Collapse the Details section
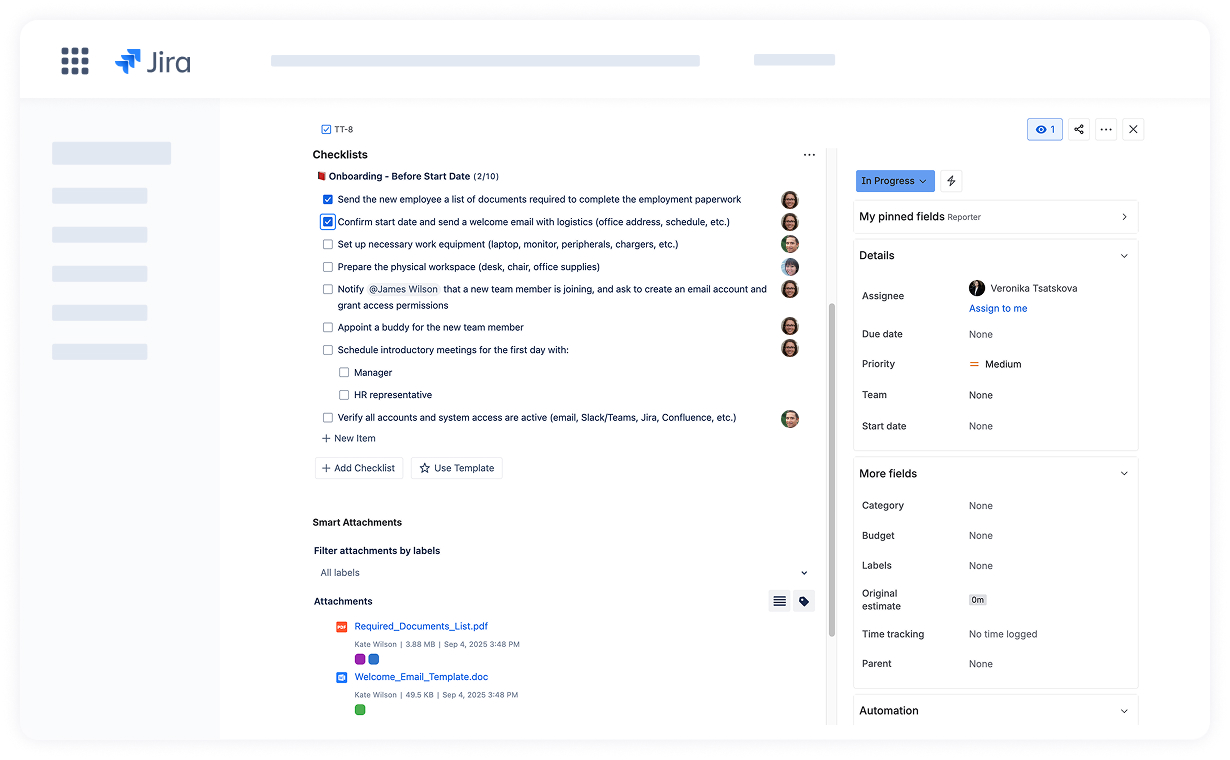The image size is (1230, 760). coord(1123,256)
